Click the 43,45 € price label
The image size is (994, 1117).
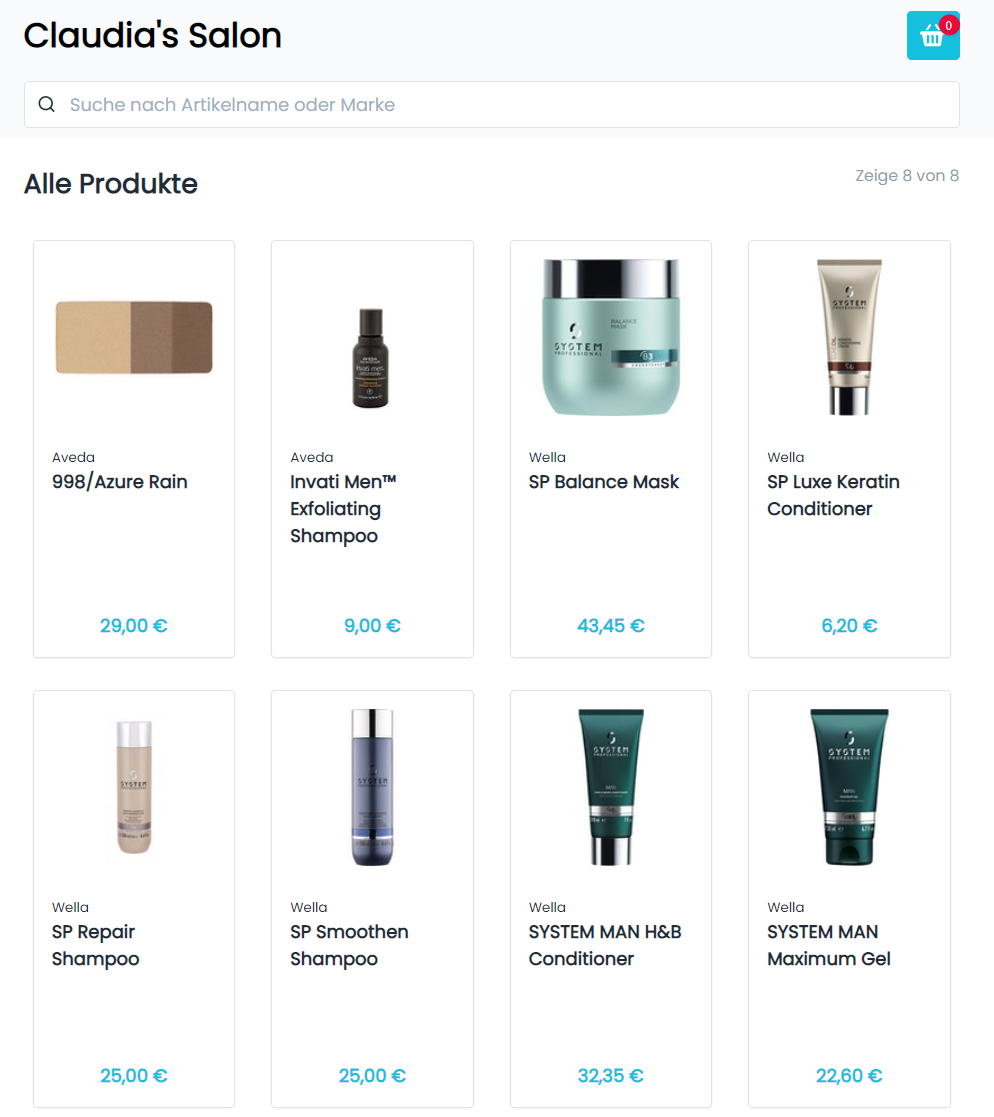pos(611,625)
